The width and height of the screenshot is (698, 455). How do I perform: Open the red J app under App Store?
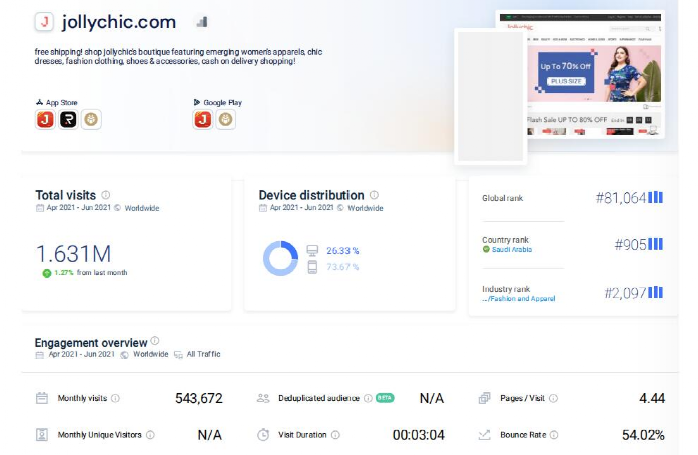45,119
